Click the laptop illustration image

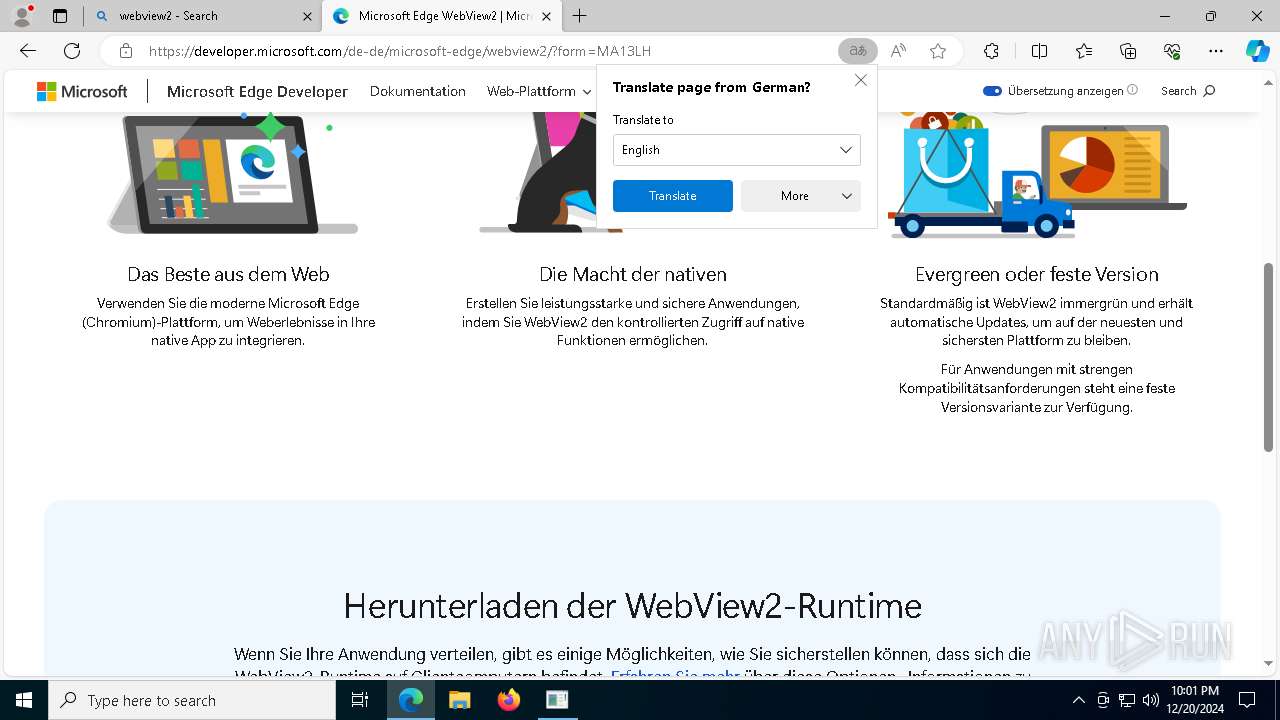tap(232, 173)
